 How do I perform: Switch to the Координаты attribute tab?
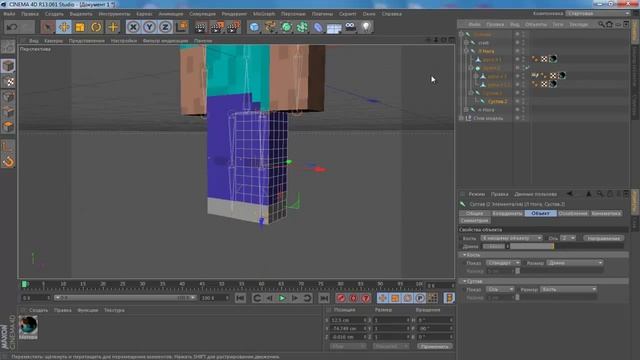[507, 213]
